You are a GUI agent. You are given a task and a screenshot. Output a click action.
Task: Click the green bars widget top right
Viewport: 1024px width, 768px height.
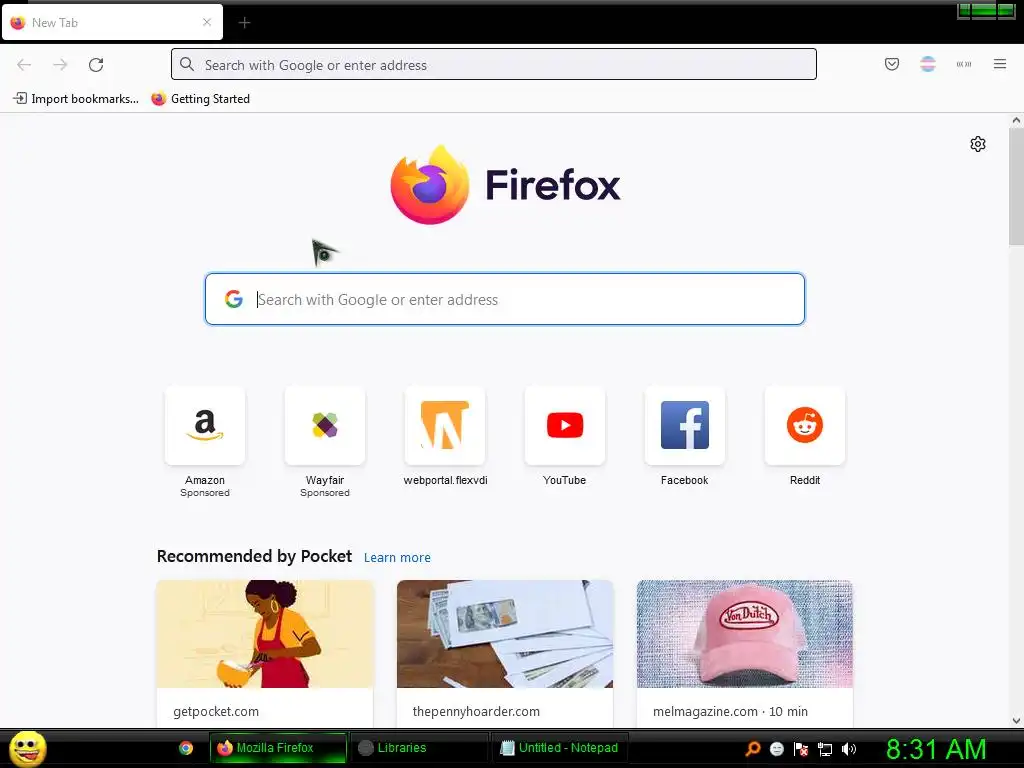[985, 10]
